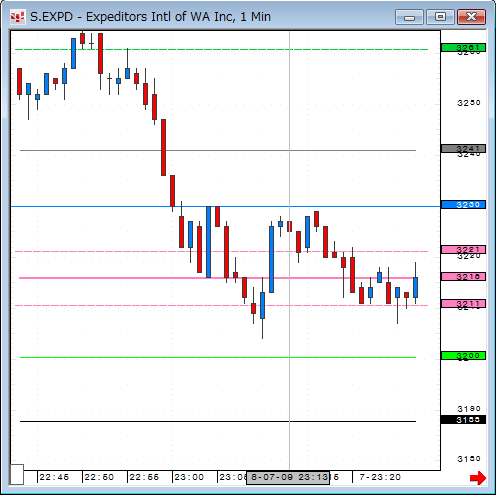Click the small white box at bottom-left corner
496x495 pixels.
(x=17, y=474)
